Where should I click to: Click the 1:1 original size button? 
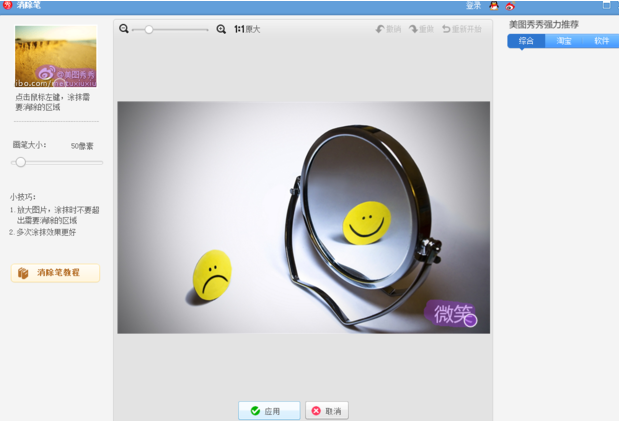[x=246, y=29]
